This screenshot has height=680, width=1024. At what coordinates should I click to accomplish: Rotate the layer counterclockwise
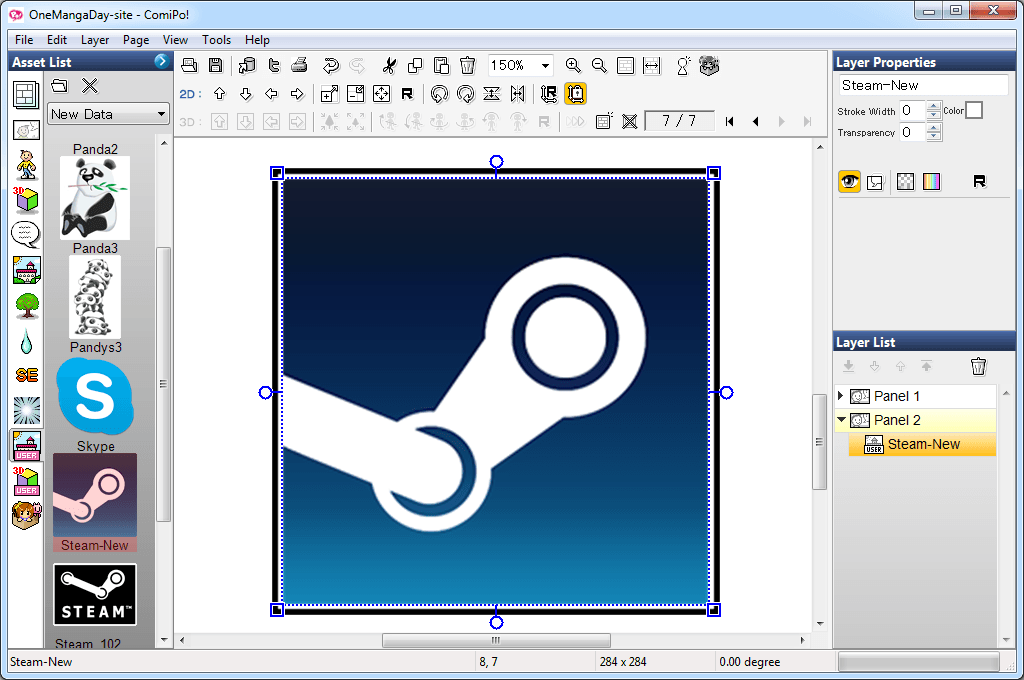click(x=439, y=94)
